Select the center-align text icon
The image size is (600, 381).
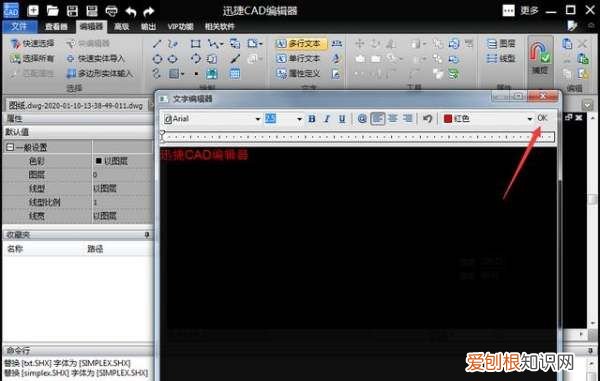click(x=393, y=119)
